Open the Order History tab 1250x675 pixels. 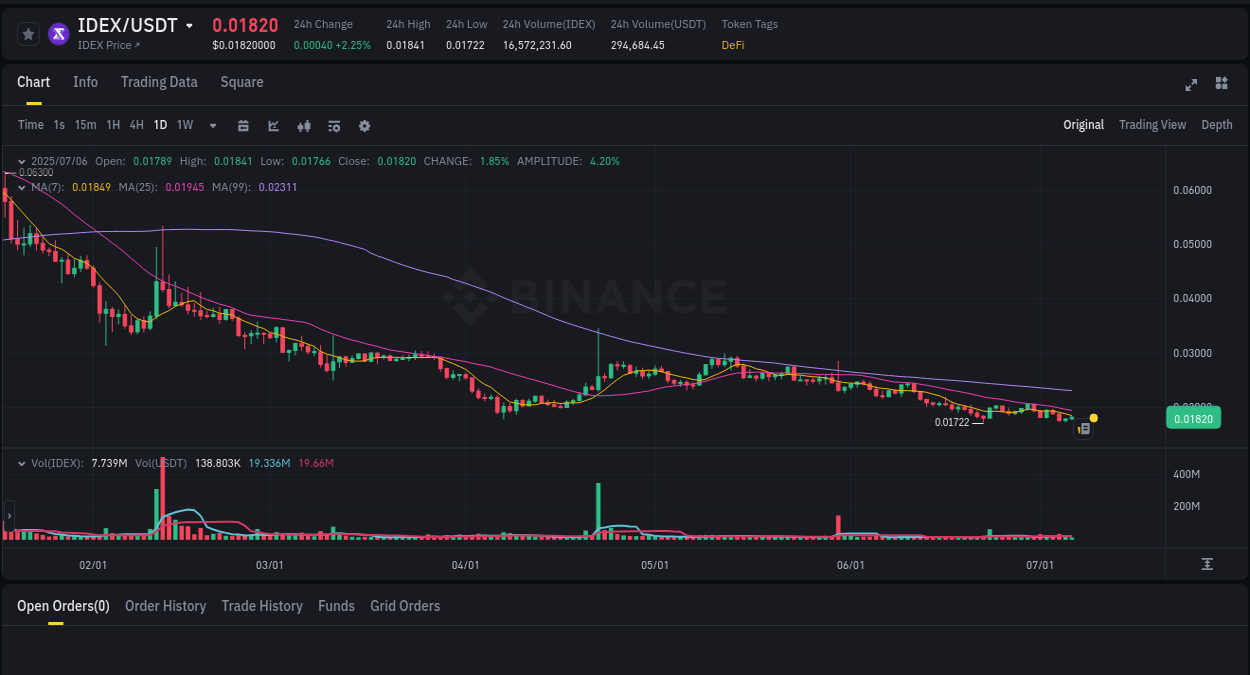pos(165,606)
